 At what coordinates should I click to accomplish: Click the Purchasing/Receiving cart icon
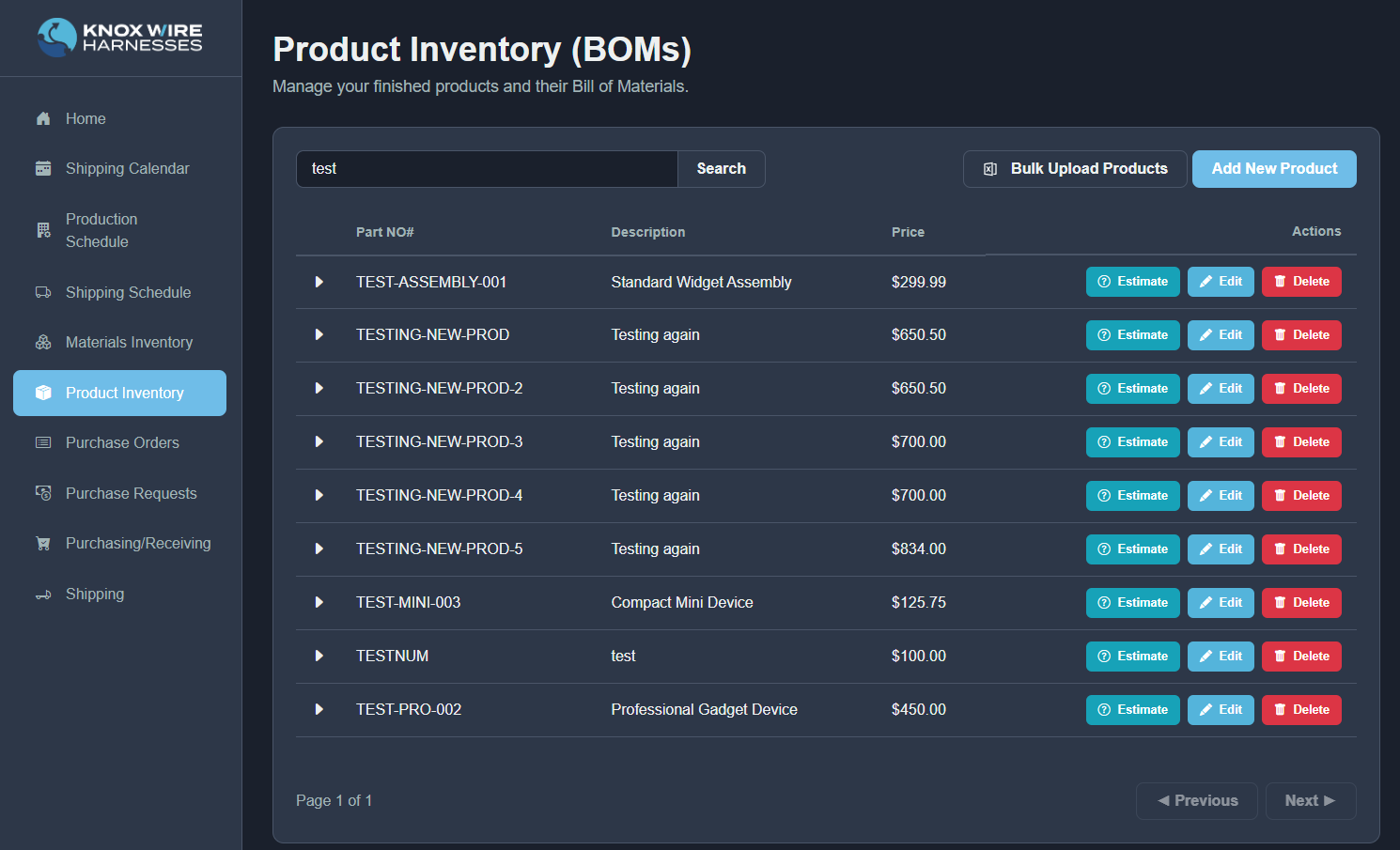tap(43, 543)
